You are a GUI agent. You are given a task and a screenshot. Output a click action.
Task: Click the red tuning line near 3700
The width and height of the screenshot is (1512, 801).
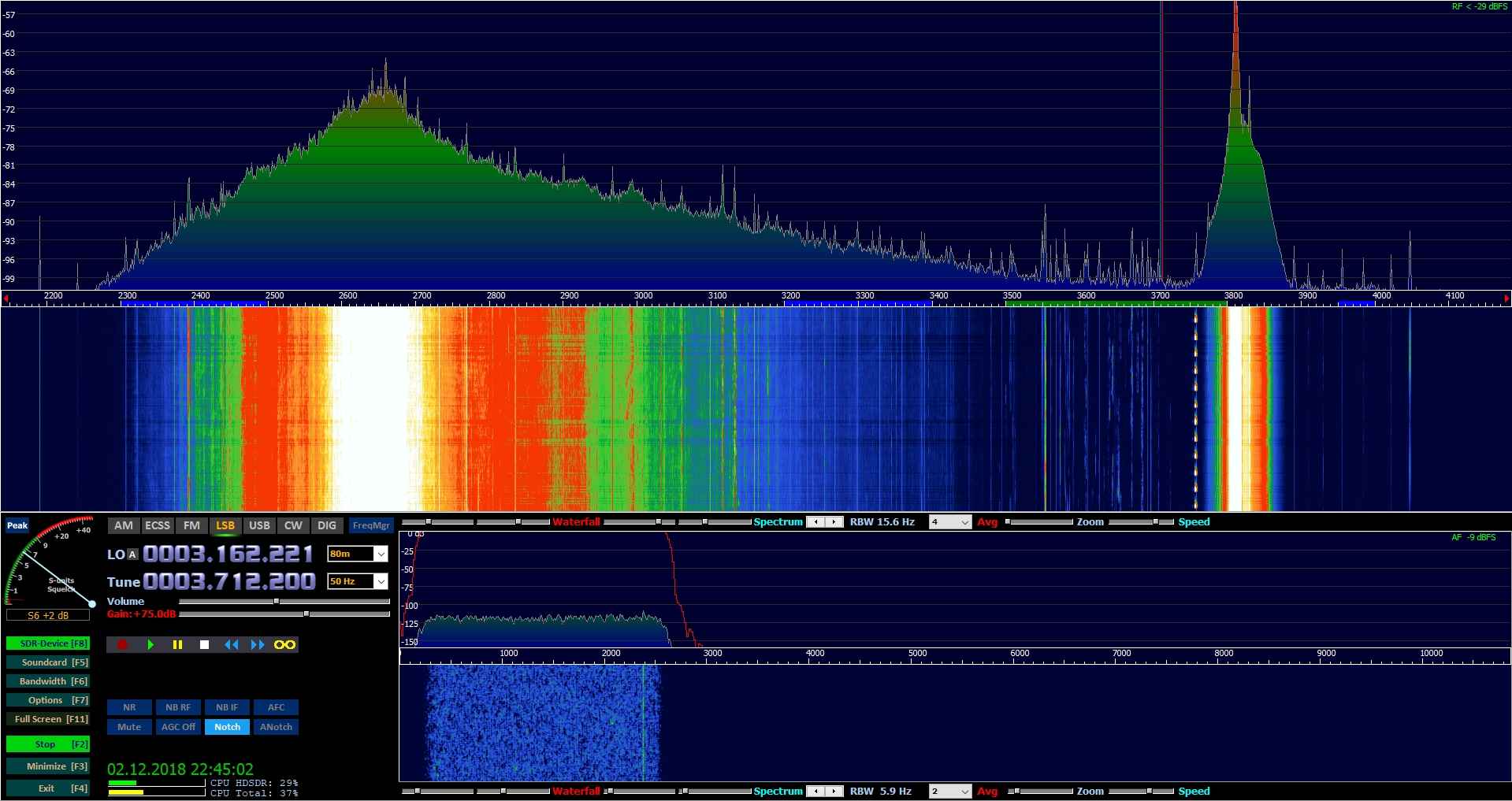[x=1162, y=146]
